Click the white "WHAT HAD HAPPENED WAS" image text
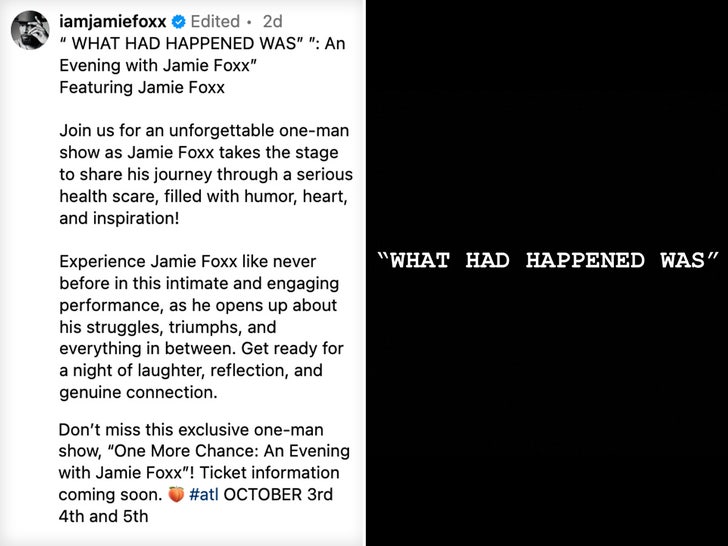728x546 pixels. pyautogui.click(x=548, y=261)
